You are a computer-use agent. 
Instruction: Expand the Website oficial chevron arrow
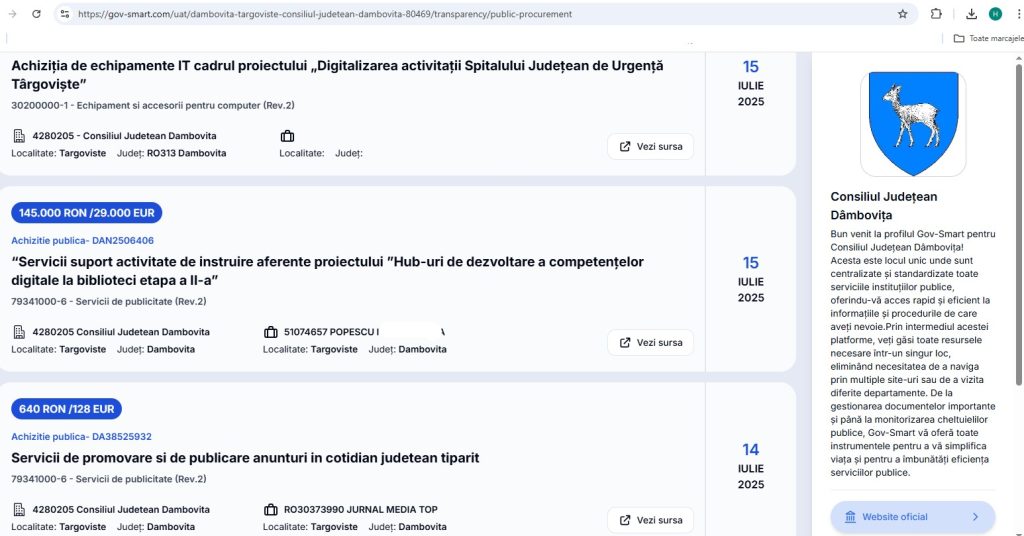[976, 517]
